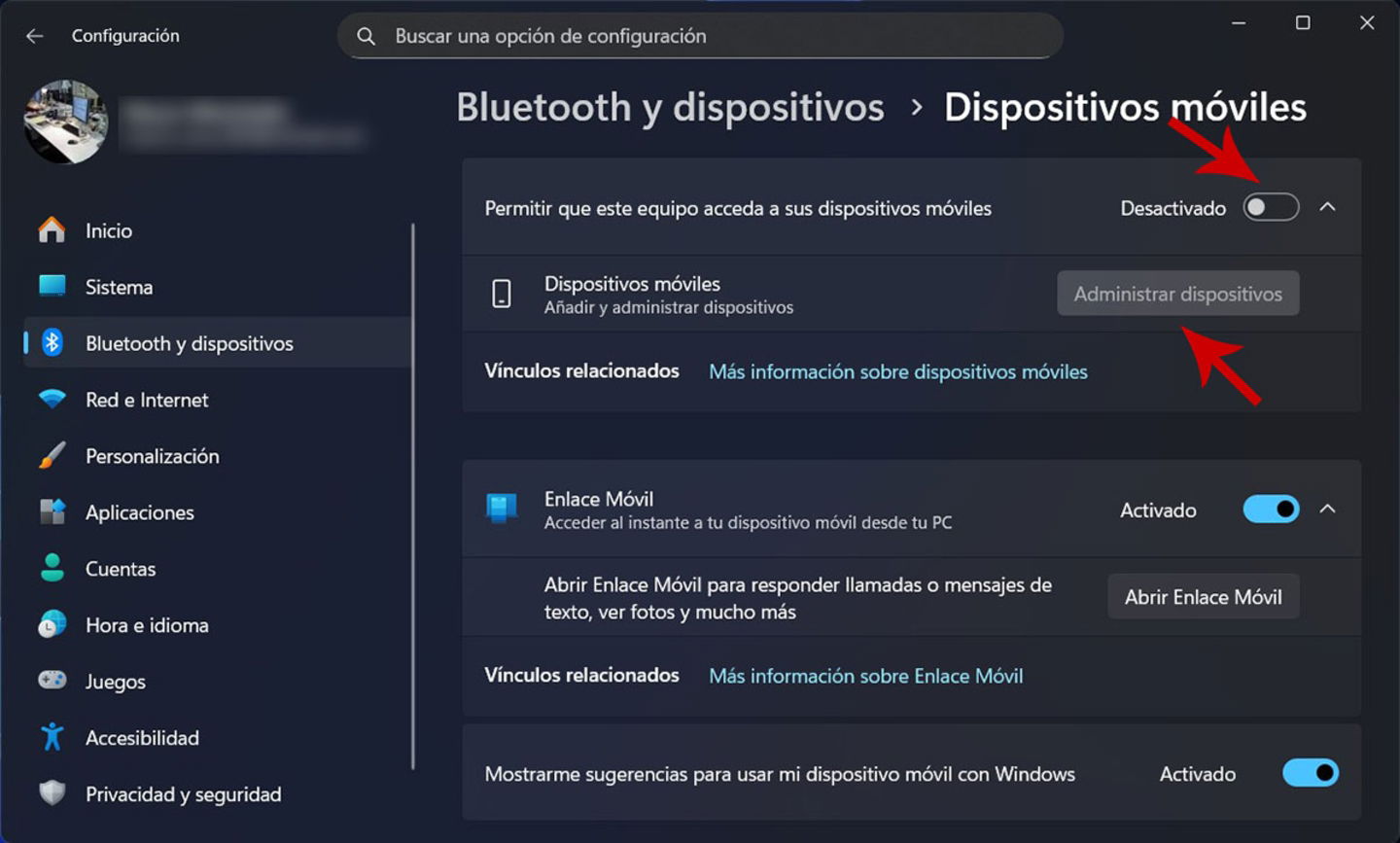Maximize the Configuración window
Viewport: 1400px width, 843px height.
pos(1303,22)
